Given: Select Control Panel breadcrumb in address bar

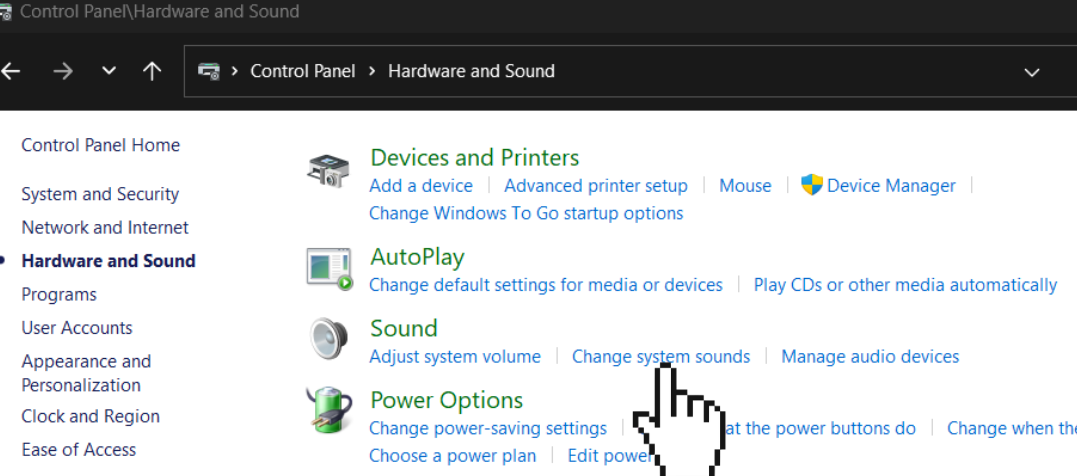Looking at the screenshot, I should point(303,71).
